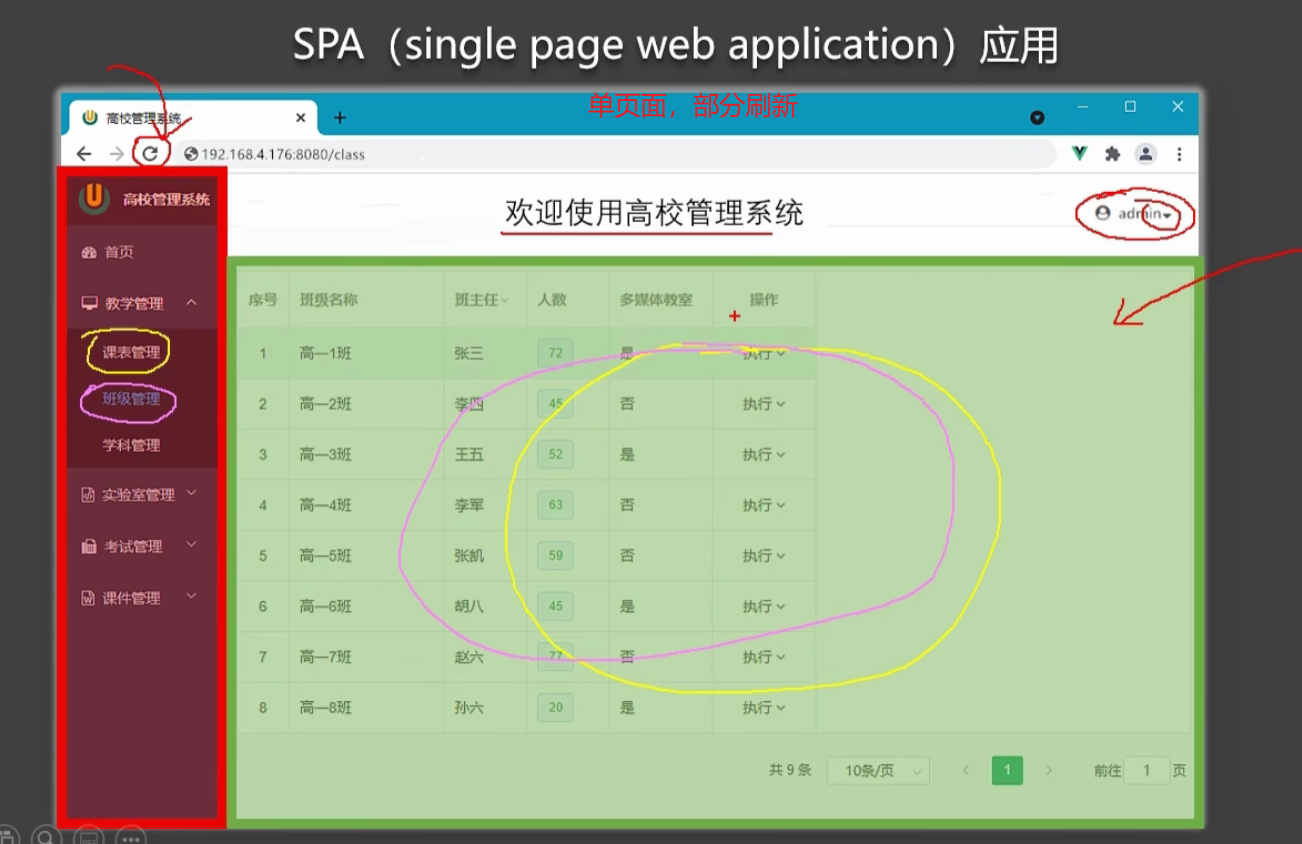1302x844 pixels.
Task: Expand the 实验室管理 submenu chevron
Action: pyautogui.click(x=191, y=493)
